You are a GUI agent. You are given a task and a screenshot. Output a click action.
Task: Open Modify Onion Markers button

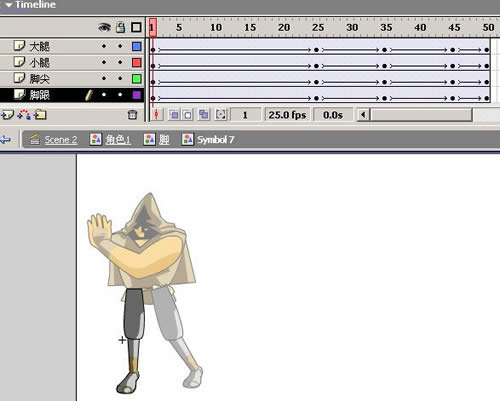[220, 115]
